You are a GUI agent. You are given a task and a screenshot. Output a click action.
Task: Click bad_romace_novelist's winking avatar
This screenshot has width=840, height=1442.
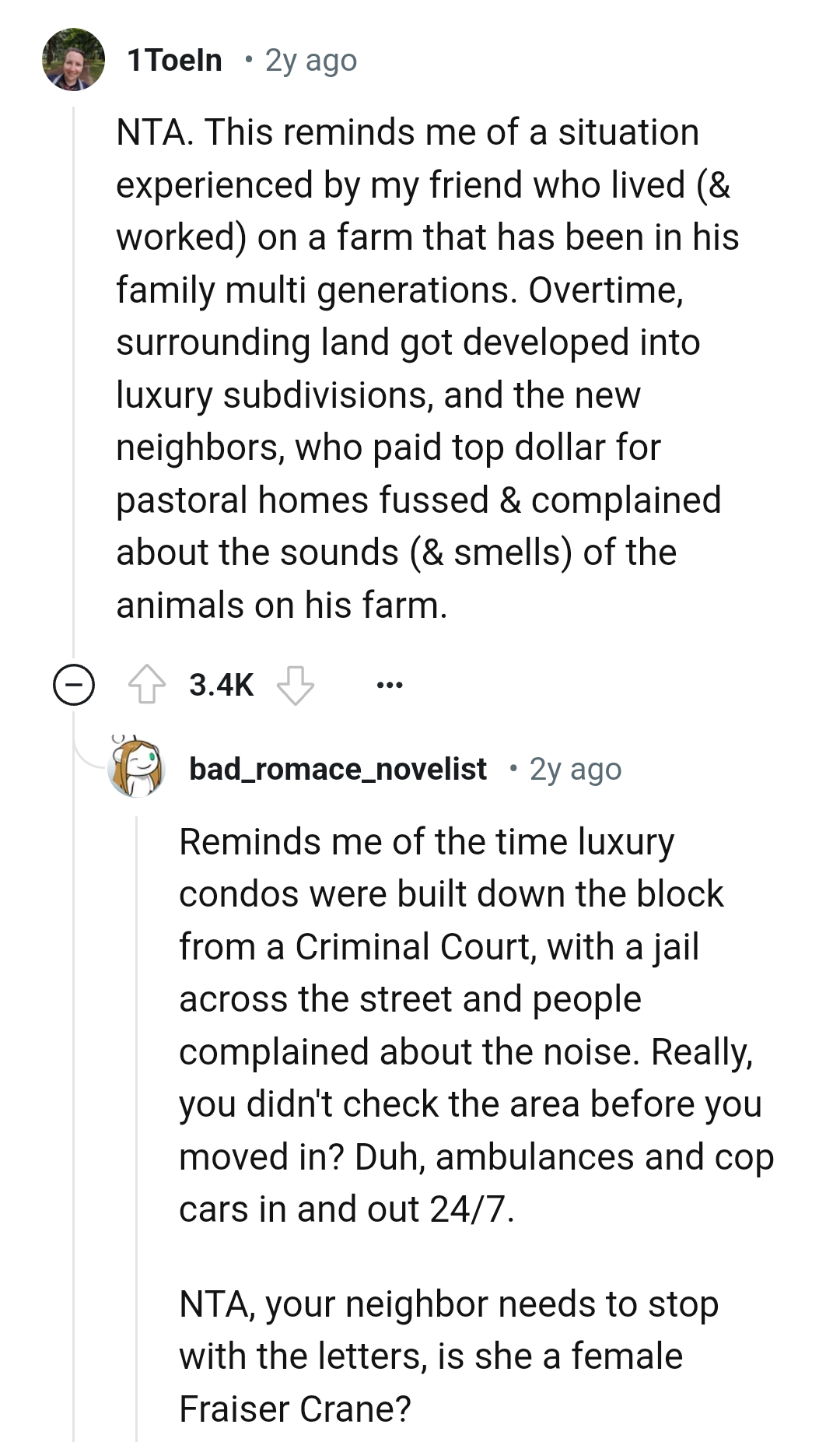click(x=137, y=770)
